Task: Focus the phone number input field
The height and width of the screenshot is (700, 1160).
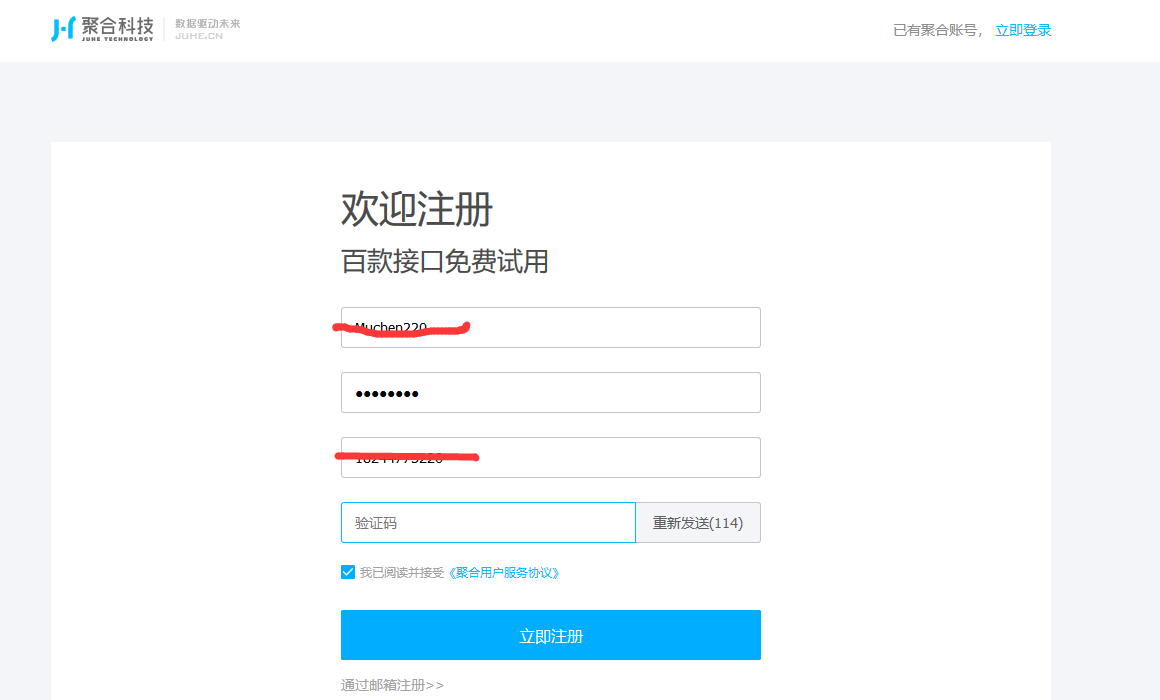Action: coord(550,457)
